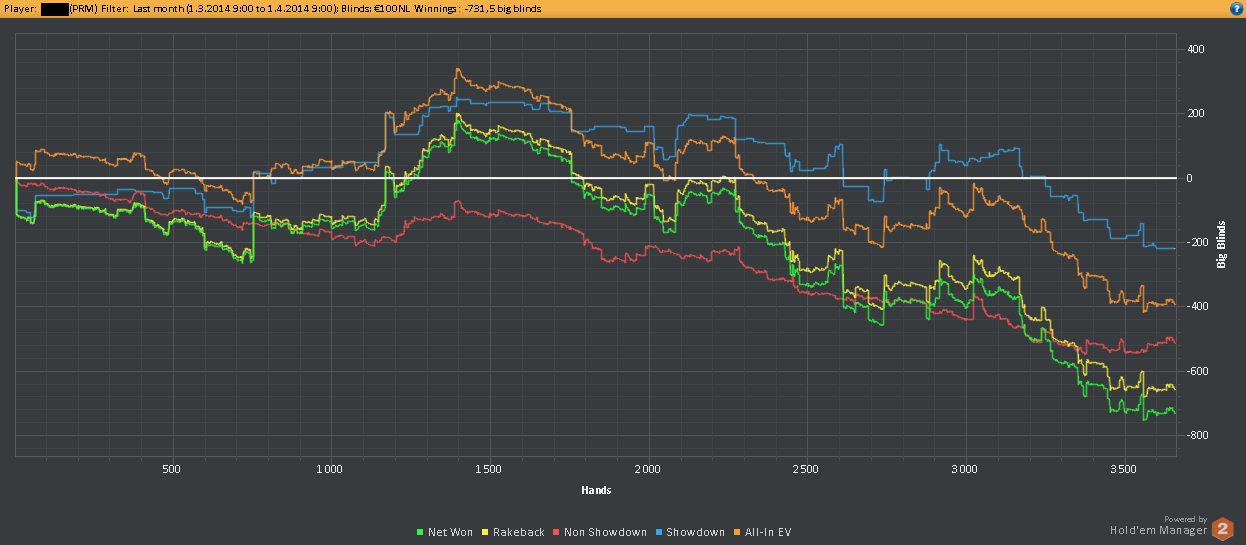The image size is (1246, 545).
Task: Toggle the All-In EV legend label
Action: click(768, 533)
